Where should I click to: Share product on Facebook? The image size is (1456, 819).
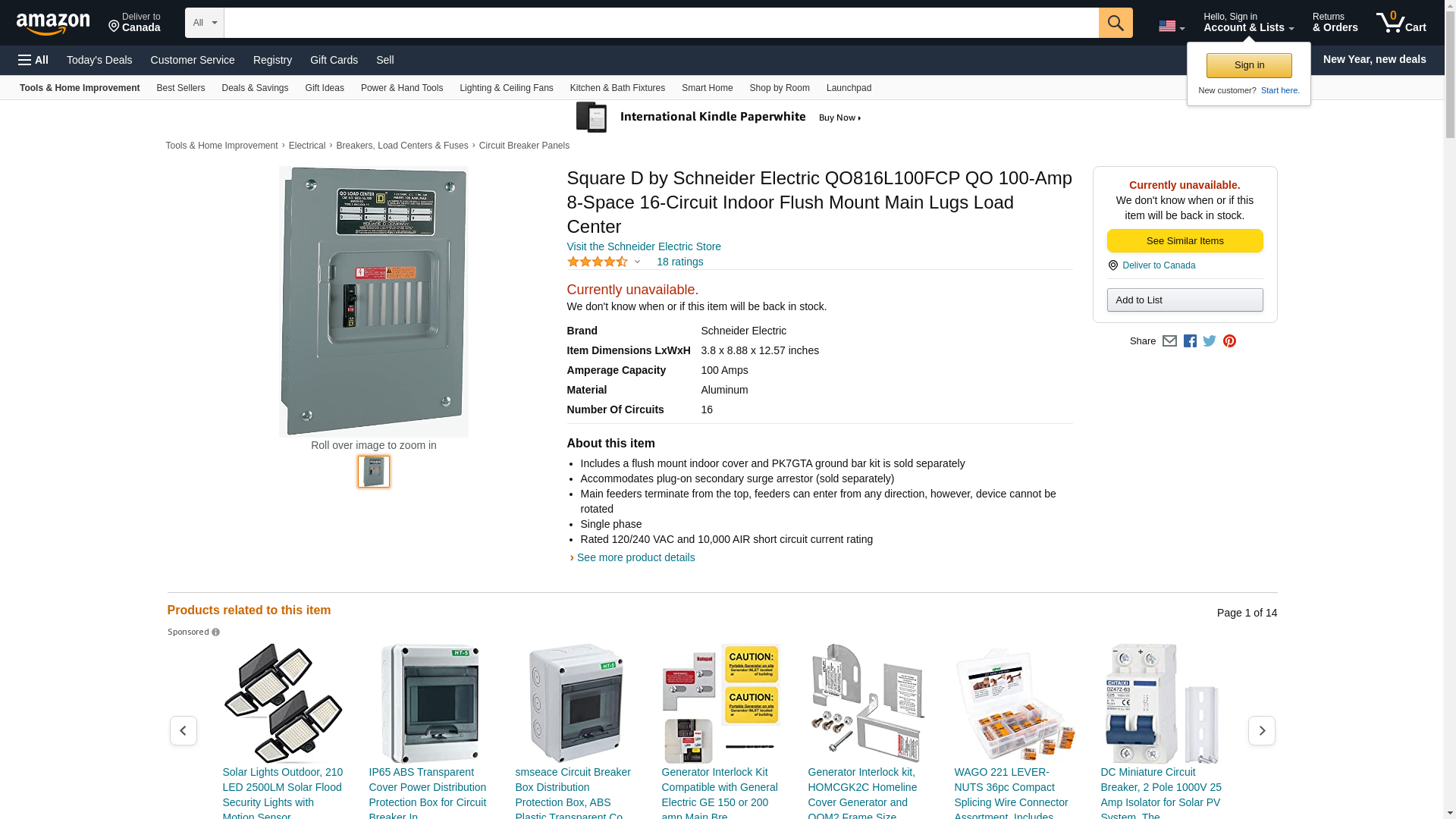tap(1190, 341)
